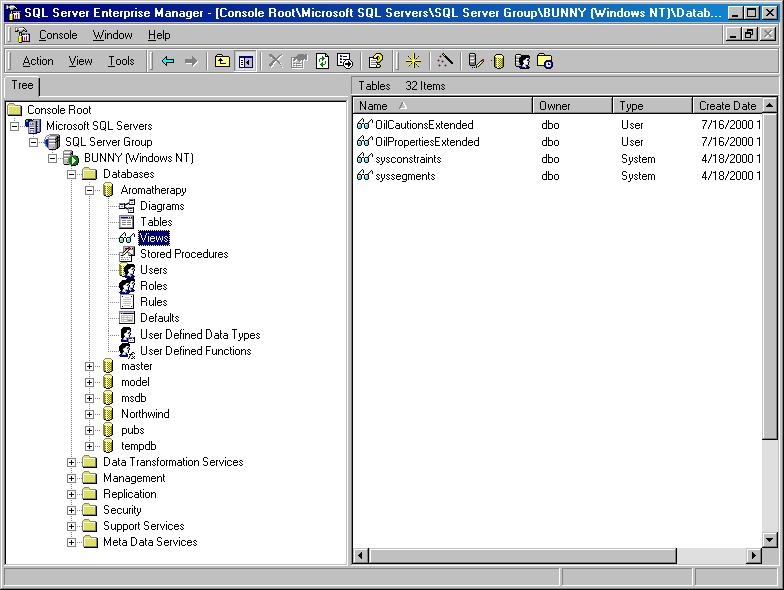
Task: Select User Defined Functions icon
Action: 127,351
